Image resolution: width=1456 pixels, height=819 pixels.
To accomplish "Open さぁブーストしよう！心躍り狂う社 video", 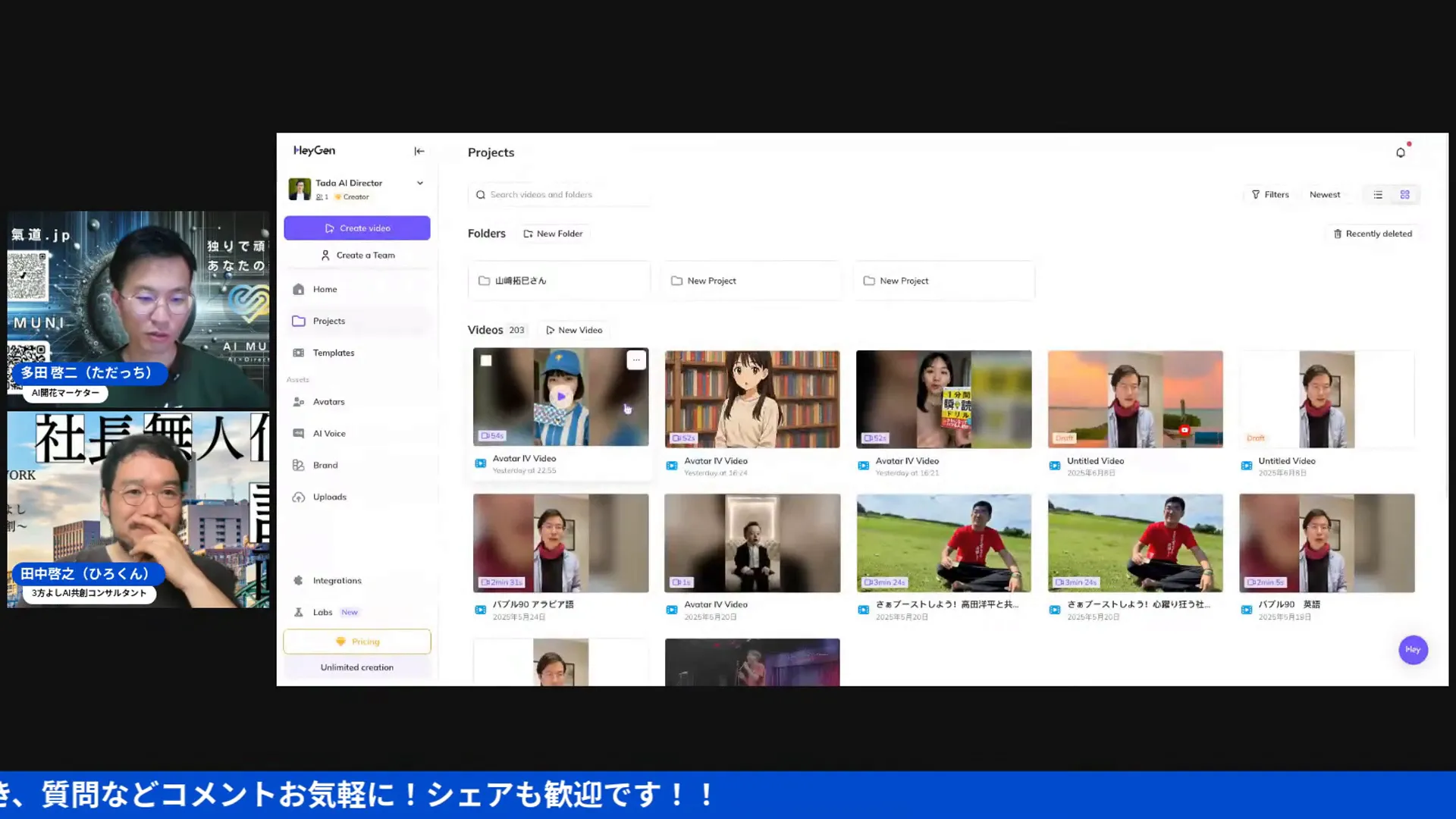I will 1135,543.
